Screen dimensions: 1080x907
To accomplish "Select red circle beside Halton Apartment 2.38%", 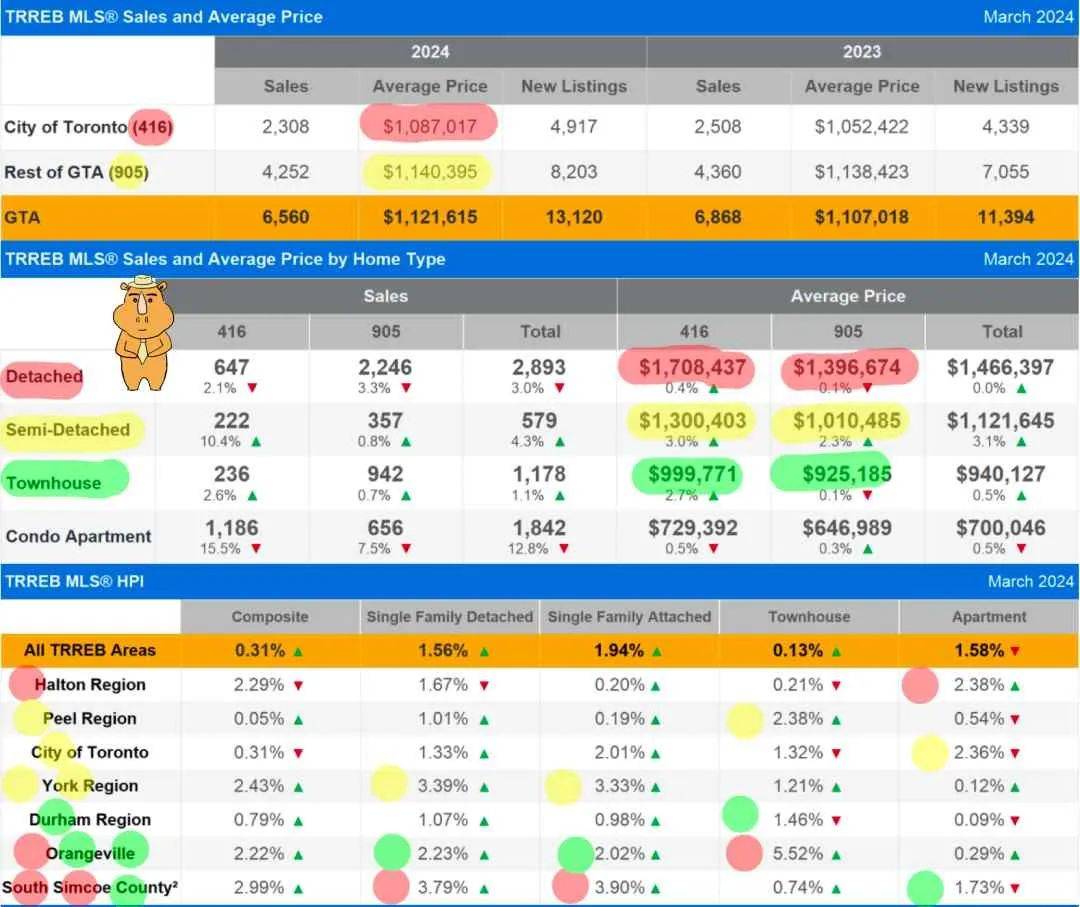I will (x=919, y=685).
